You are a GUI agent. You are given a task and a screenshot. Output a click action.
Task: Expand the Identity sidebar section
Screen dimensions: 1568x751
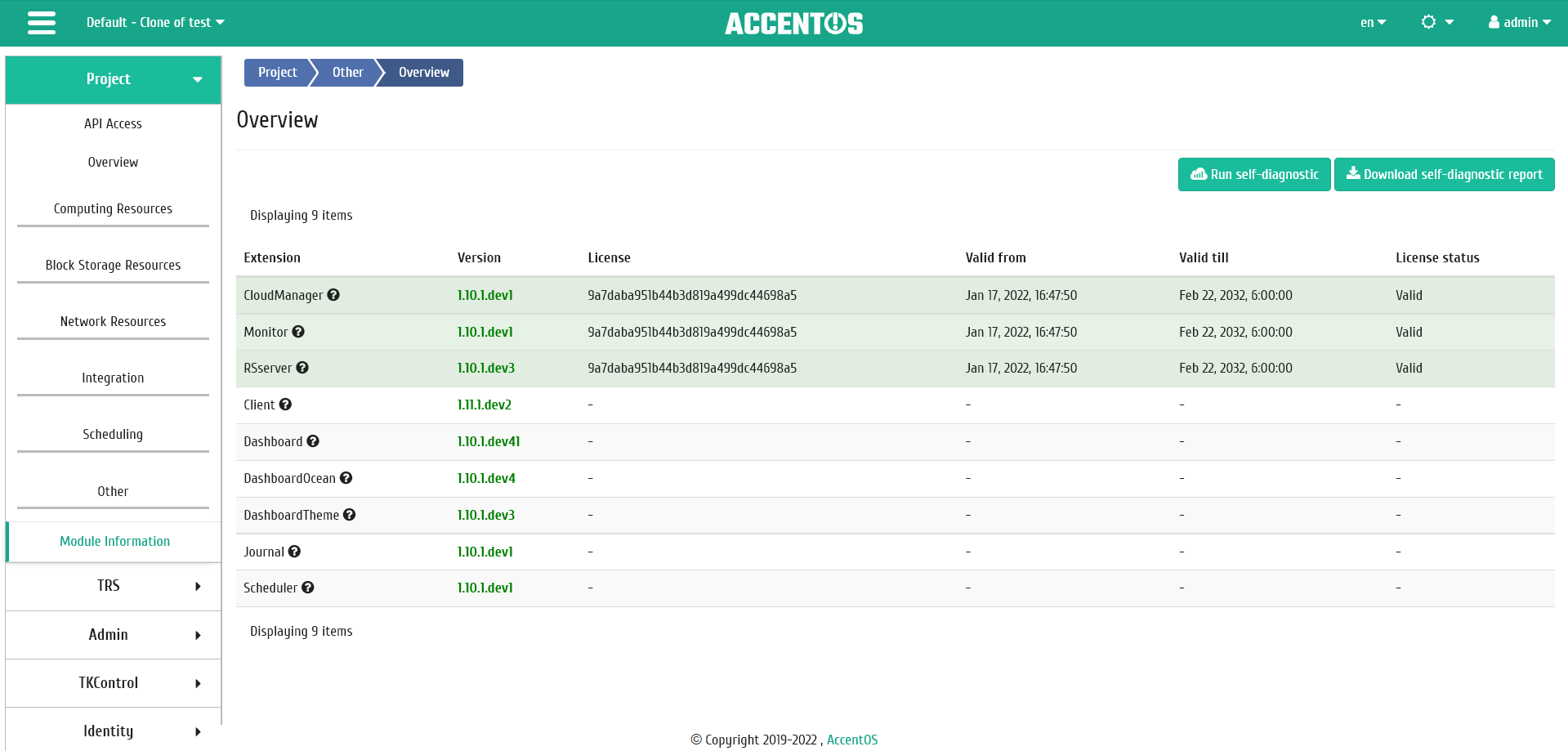(114, 731)
